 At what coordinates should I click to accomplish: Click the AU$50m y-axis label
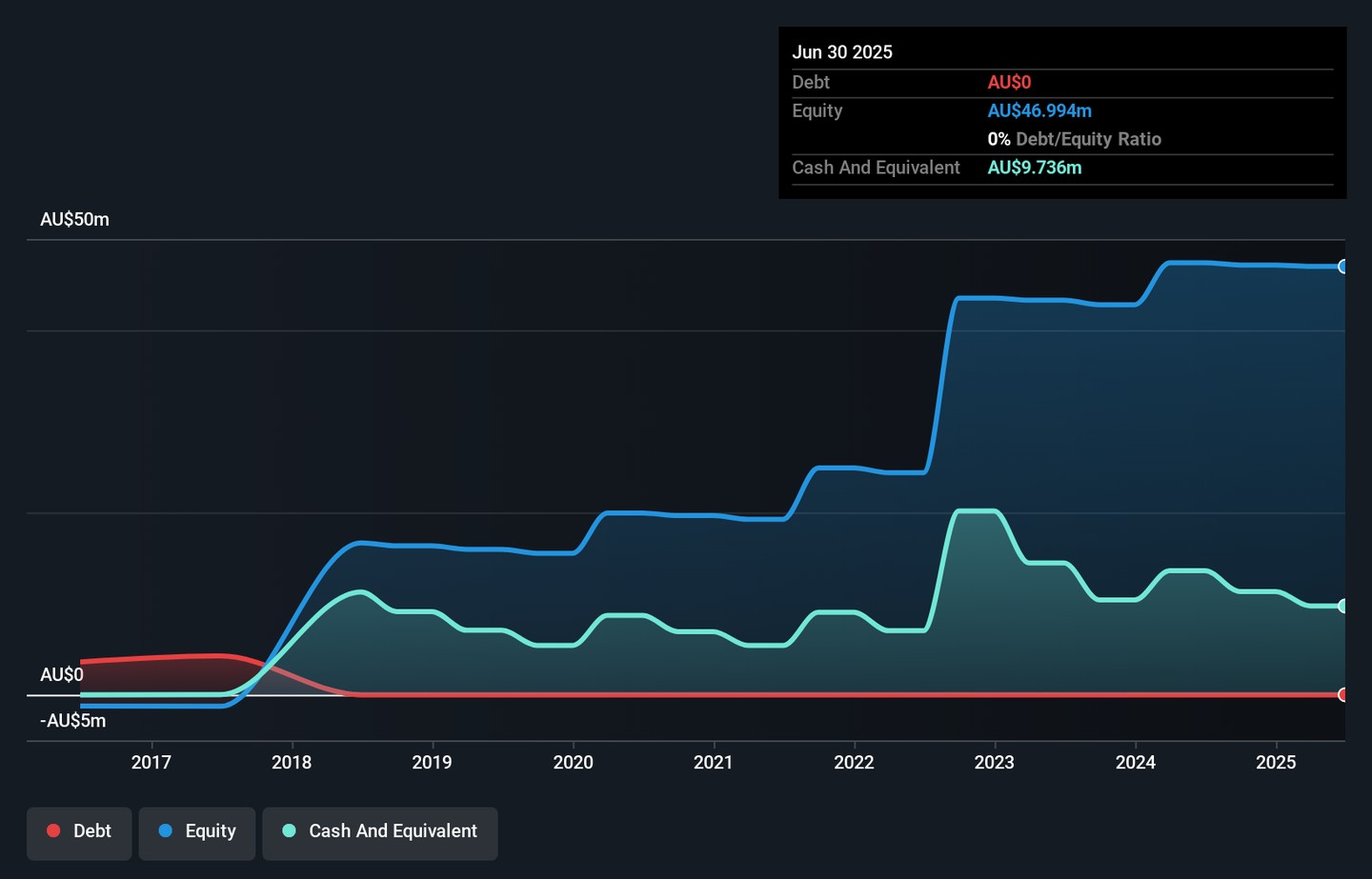click(x=75, y=220)
